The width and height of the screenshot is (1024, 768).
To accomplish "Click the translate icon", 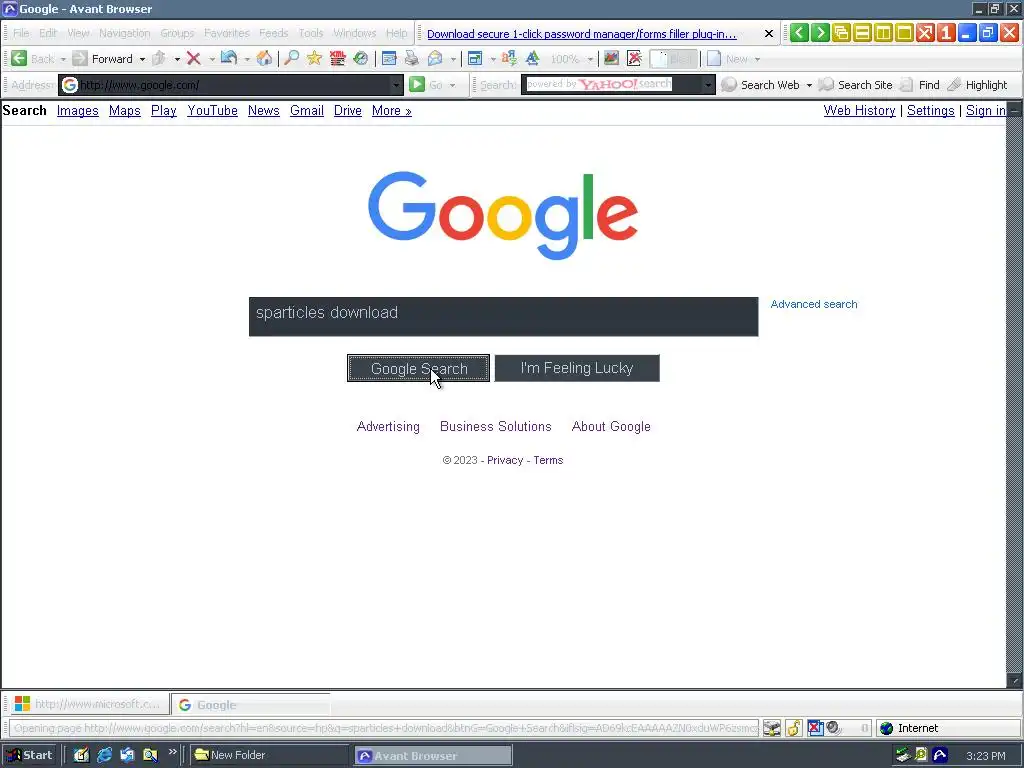I will click(x=509, y=59).
